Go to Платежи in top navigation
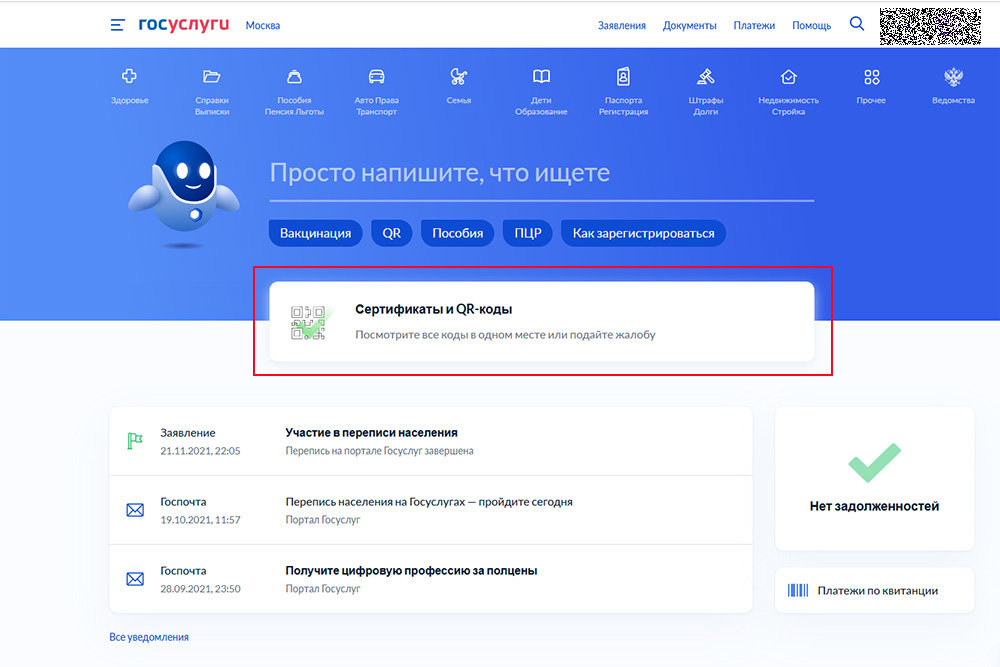This screenshot has height=667, width=1000. pyautogui.click(x=754, y=25)
